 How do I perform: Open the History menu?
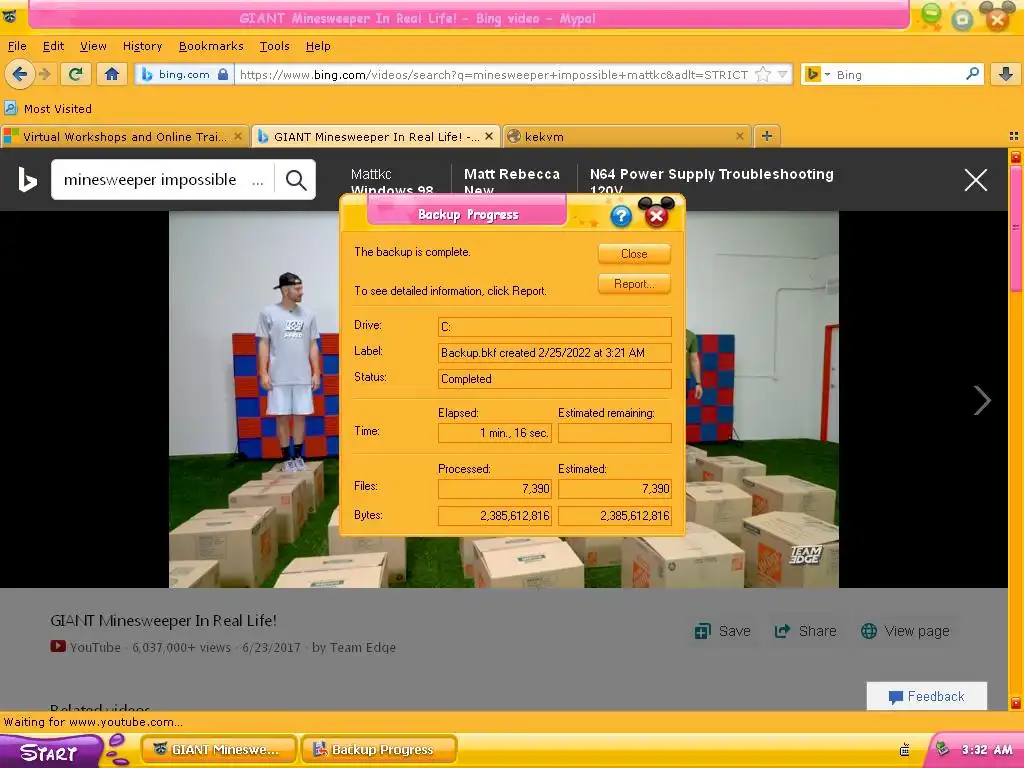point(142,46)
